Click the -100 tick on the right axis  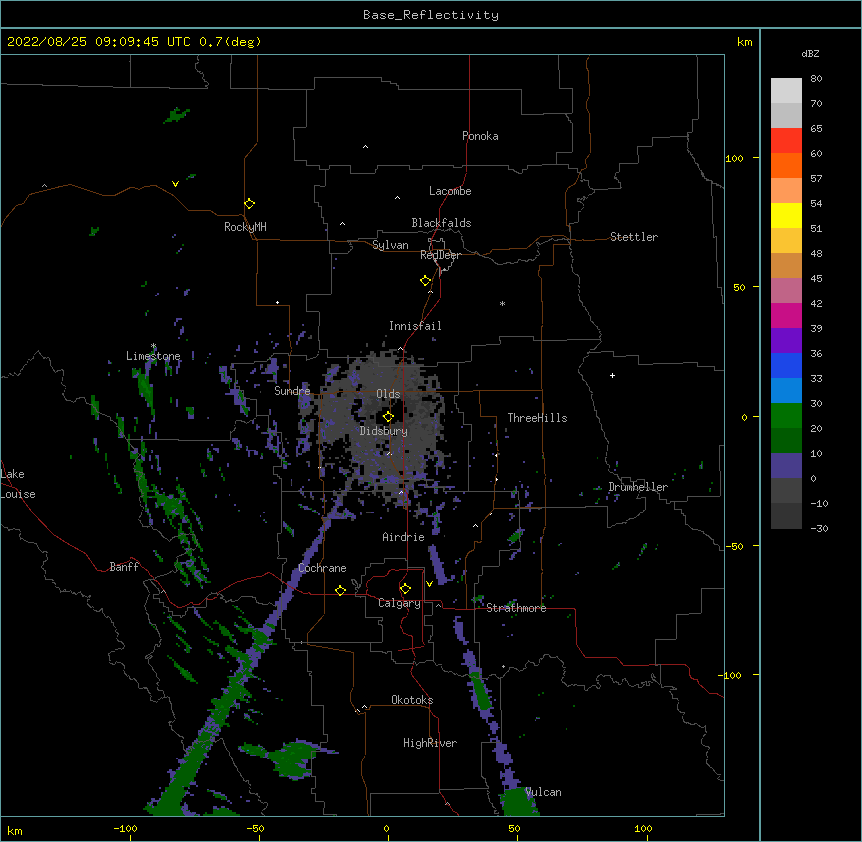[x=731, y=675]
